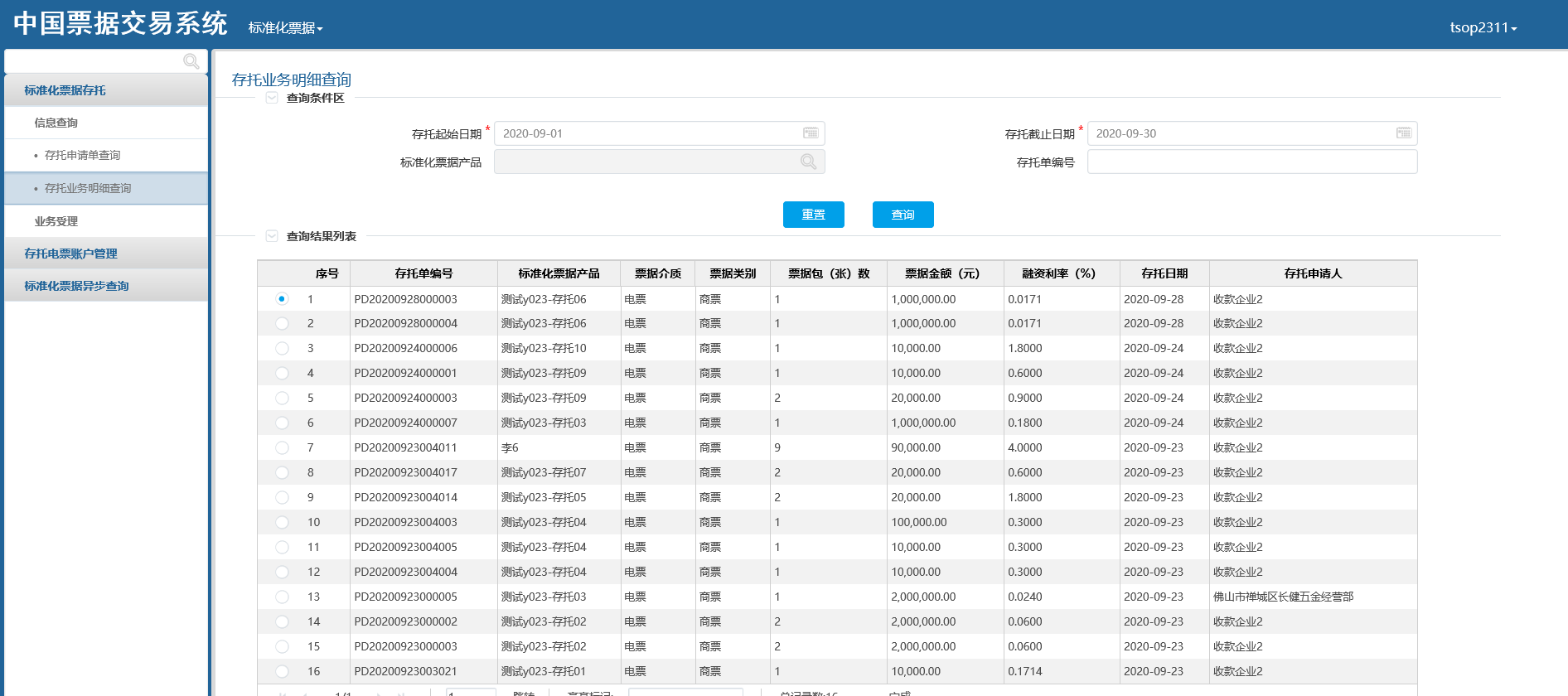Select radio for row 7 李6
The width and height of the screenshot is (1568, 696).
[x=282, y=448]
